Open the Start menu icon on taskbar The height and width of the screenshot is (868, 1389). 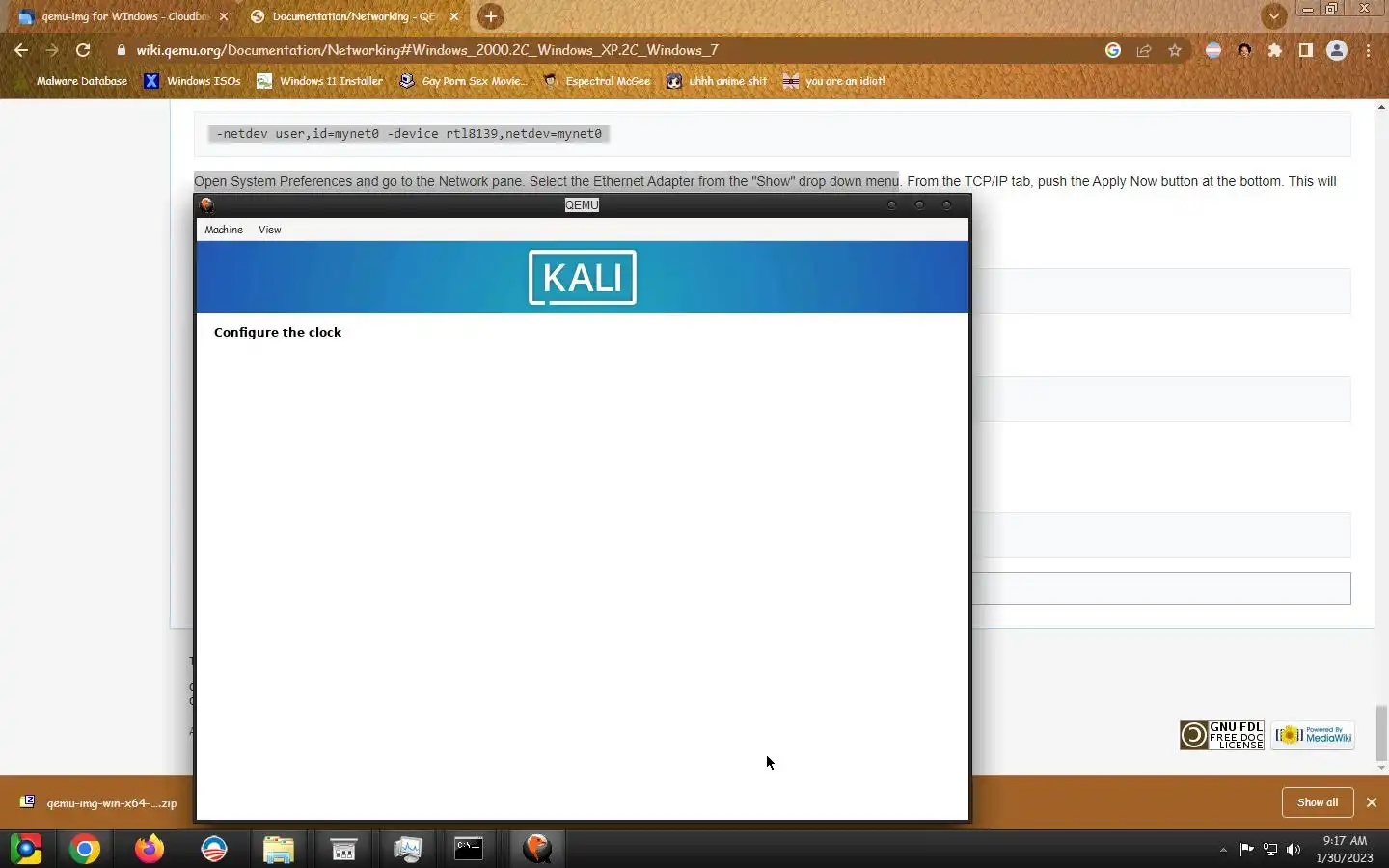pos(26,849)
